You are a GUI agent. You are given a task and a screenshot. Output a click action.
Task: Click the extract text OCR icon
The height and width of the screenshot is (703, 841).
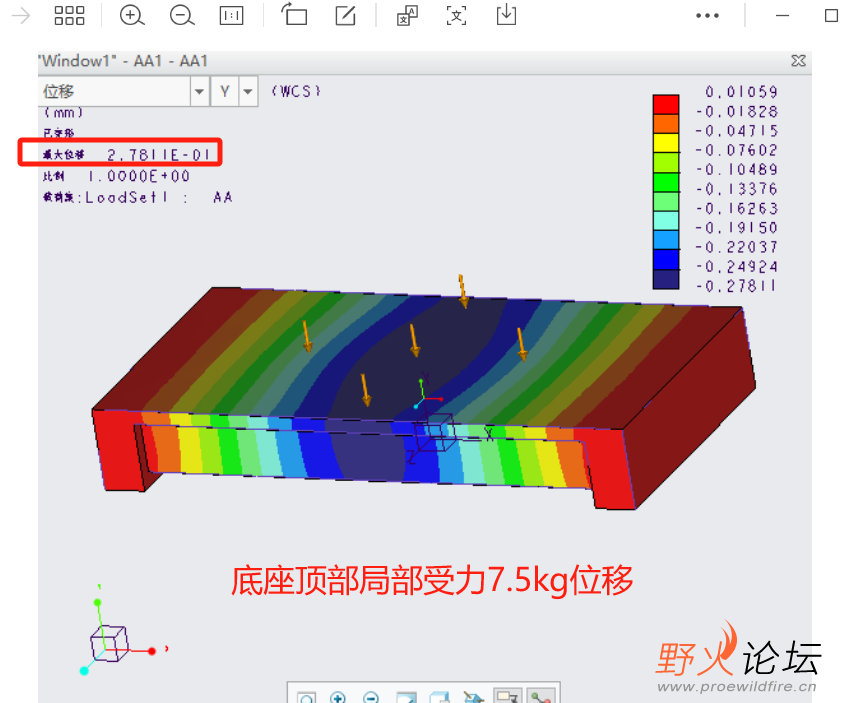pos(456,16)
